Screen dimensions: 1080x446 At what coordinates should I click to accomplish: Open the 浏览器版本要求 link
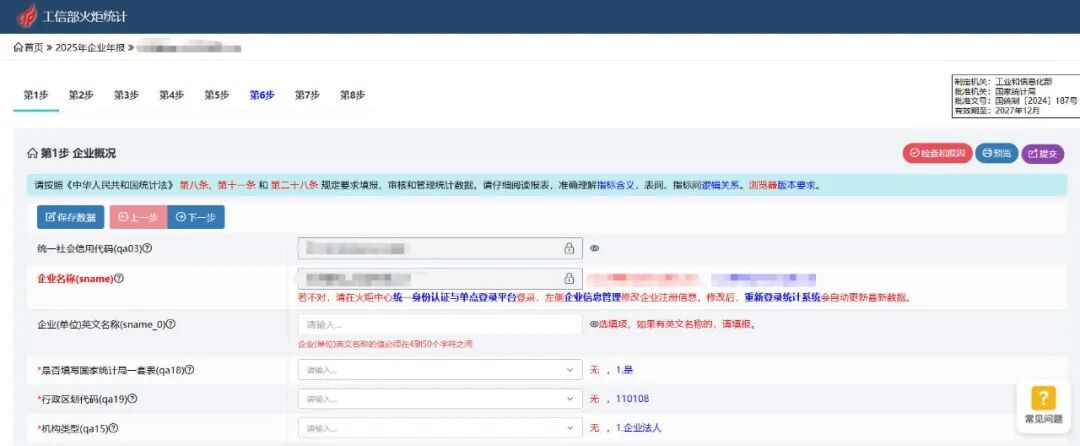[785, 185]
